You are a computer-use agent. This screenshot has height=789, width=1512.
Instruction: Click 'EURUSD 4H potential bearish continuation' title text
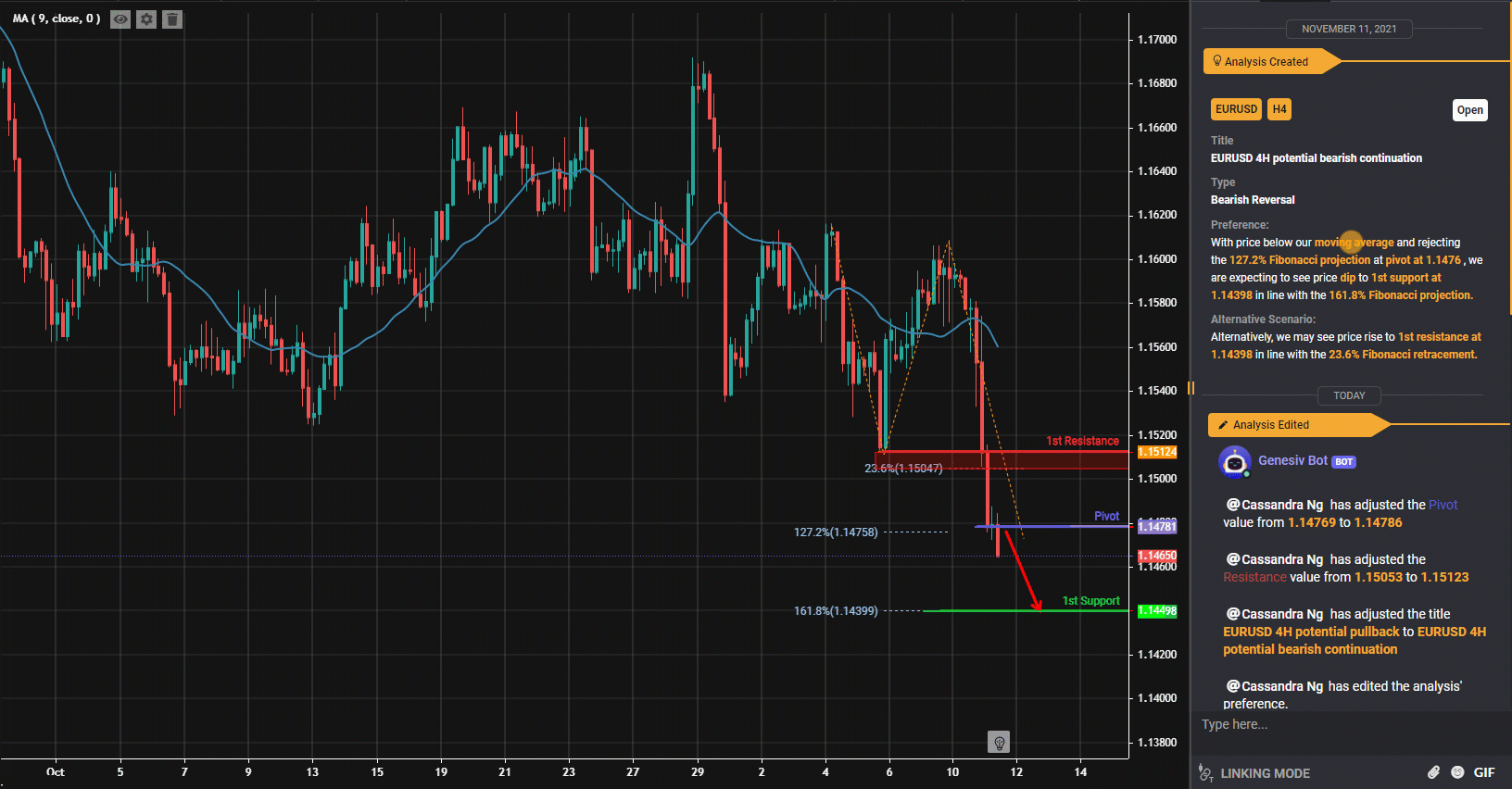coord(1317,158)
